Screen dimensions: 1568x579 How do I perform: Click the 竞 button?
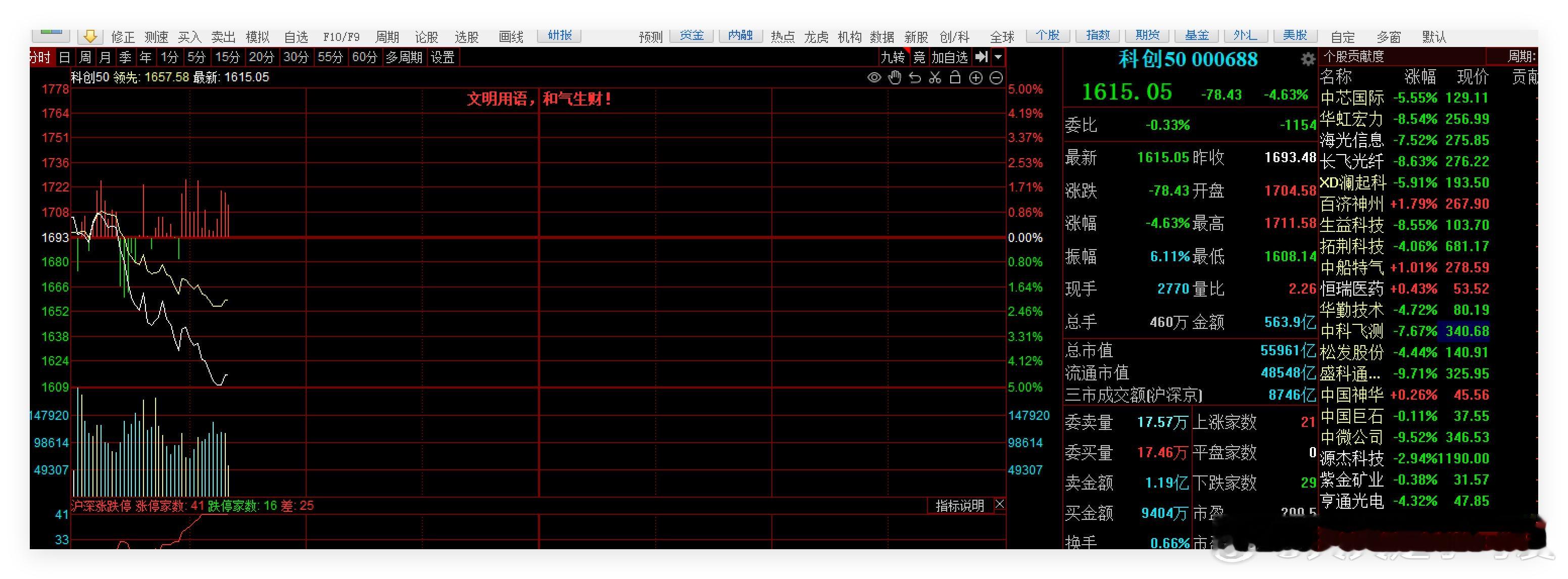(x=919, y=57)
